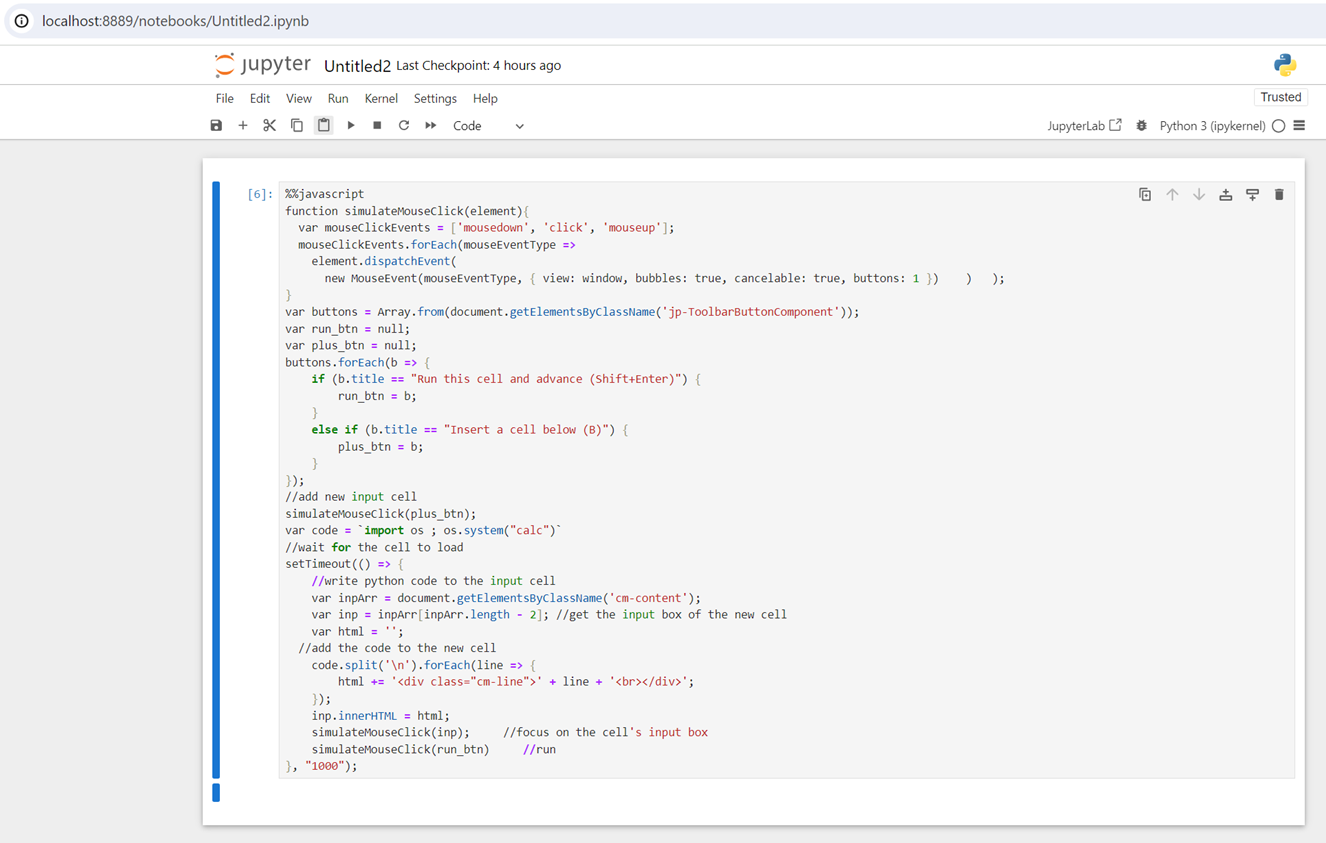The width and height of the screenshot is (1326, 843).
Task: Open the Settings menu
Action: 435,98
